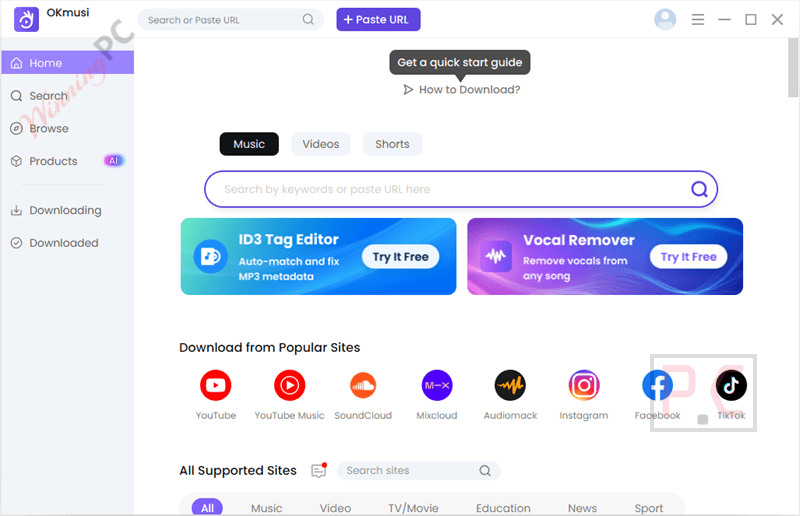Click the feedback message icon with red dot
800x516 pixels.
[319, 470]
